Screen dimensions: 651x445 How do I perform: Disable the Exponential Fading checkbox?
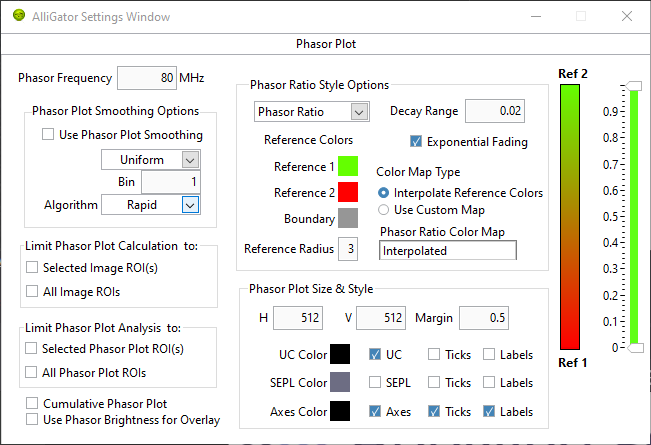coord(416,142)
